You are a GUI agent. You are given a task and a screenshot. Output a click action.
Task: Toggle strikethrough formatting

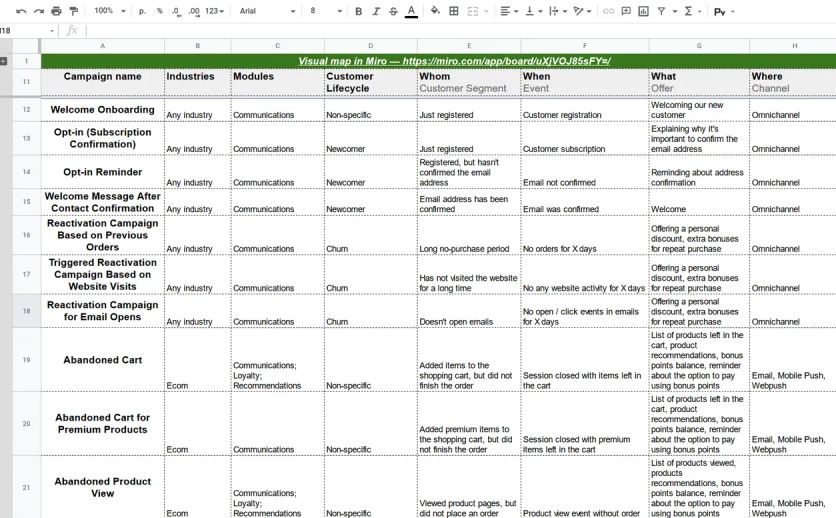[x=393, y=11]
